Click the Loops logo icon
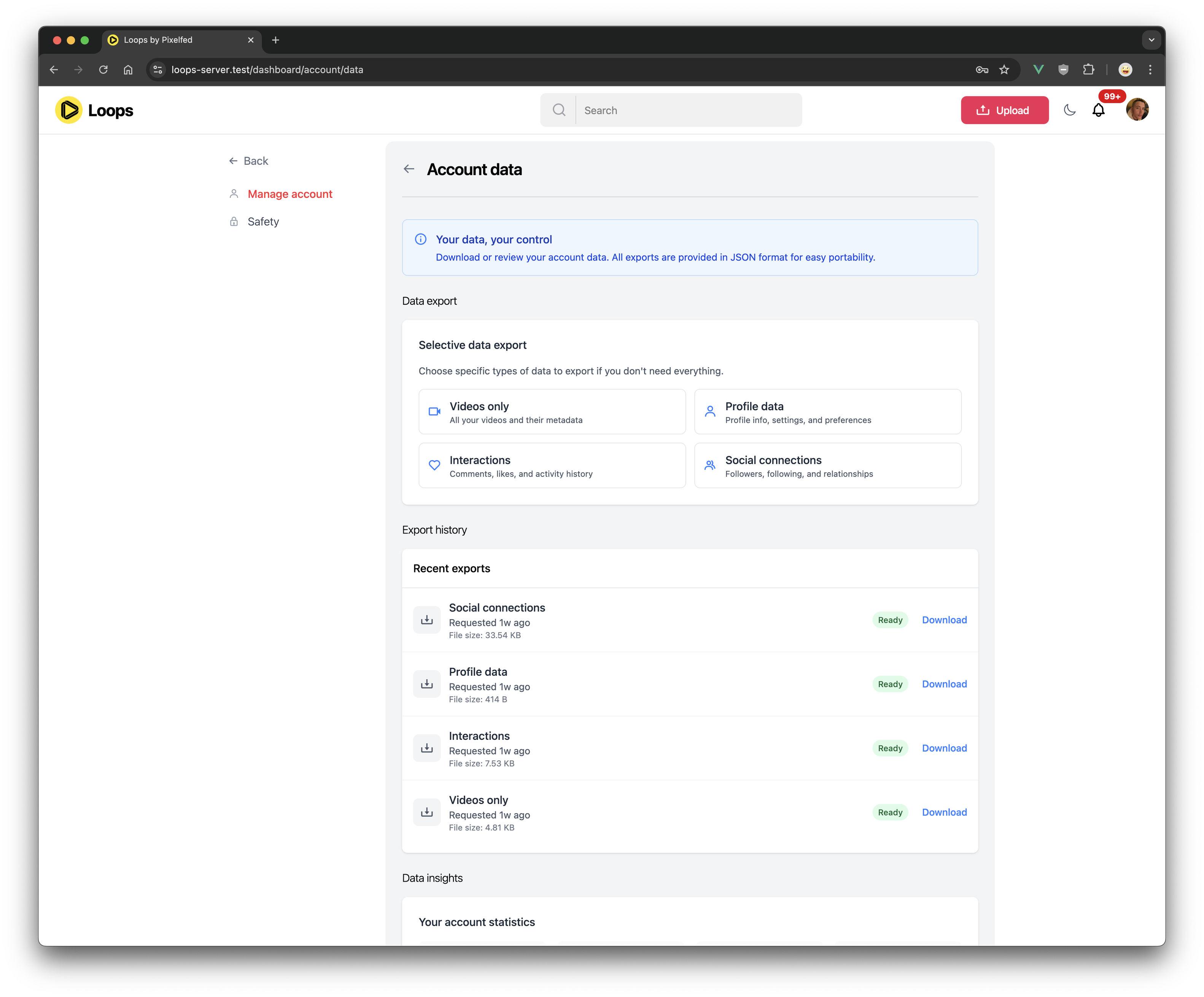1204x997 pixels. tap(69, 110)
